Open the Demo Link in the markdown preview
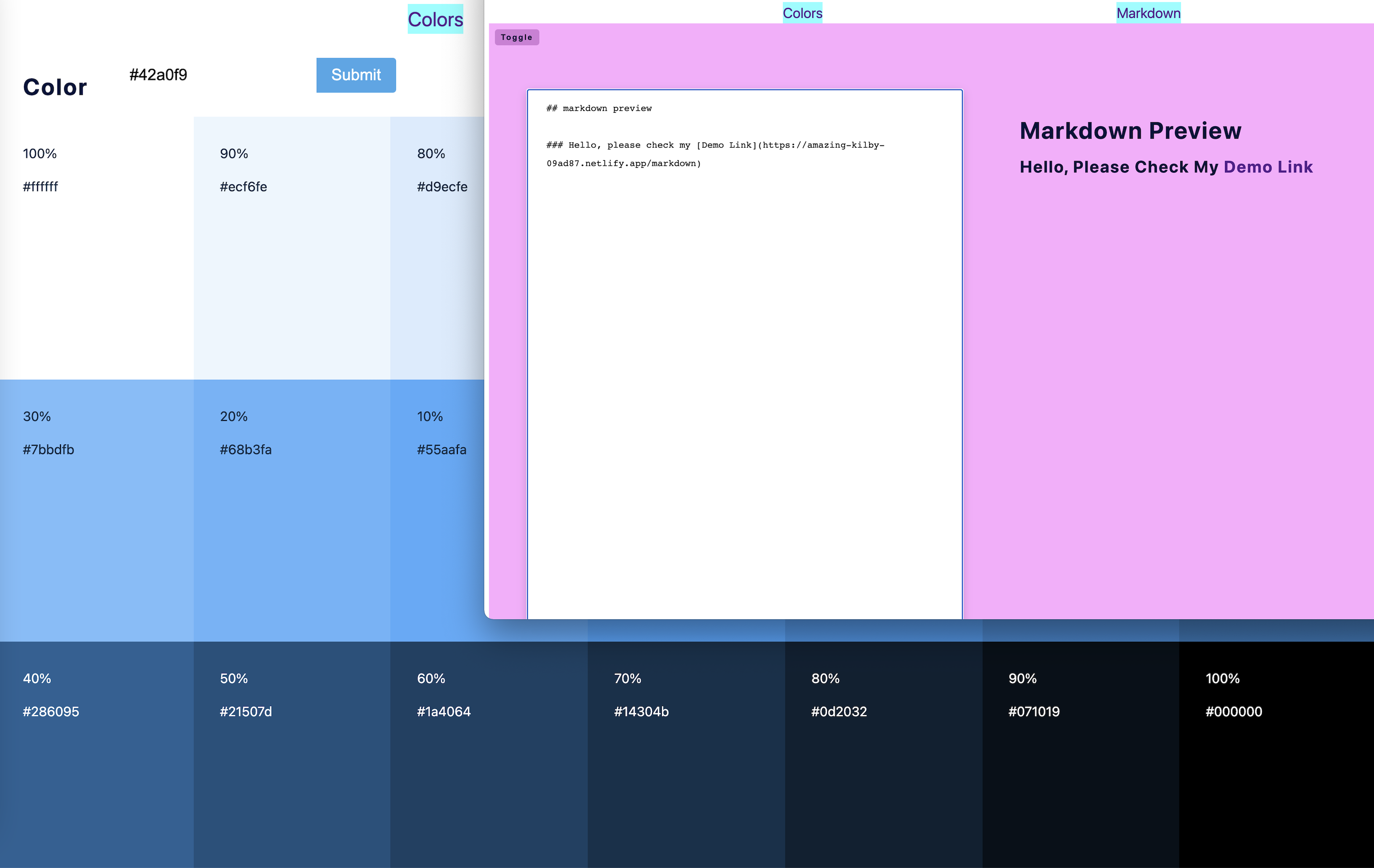The image size is (1374, 868). pos(1267,166)
